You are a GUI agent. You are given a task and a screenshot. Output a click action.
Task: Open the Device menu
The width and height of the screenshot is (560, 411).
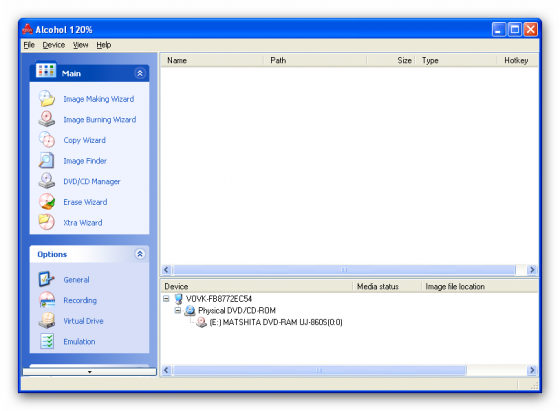54,45
